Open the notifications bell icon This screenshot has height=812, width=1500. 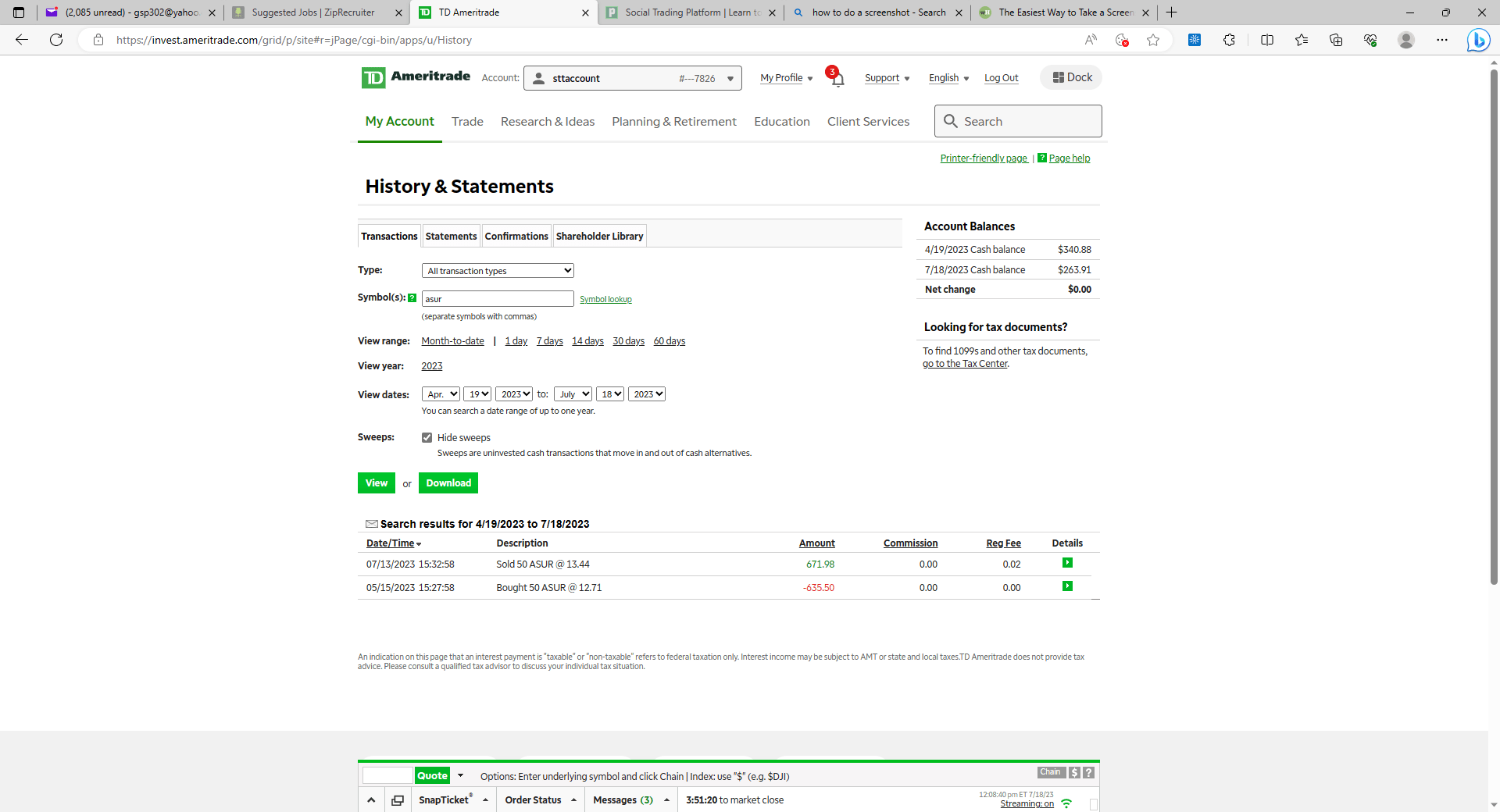837,79
